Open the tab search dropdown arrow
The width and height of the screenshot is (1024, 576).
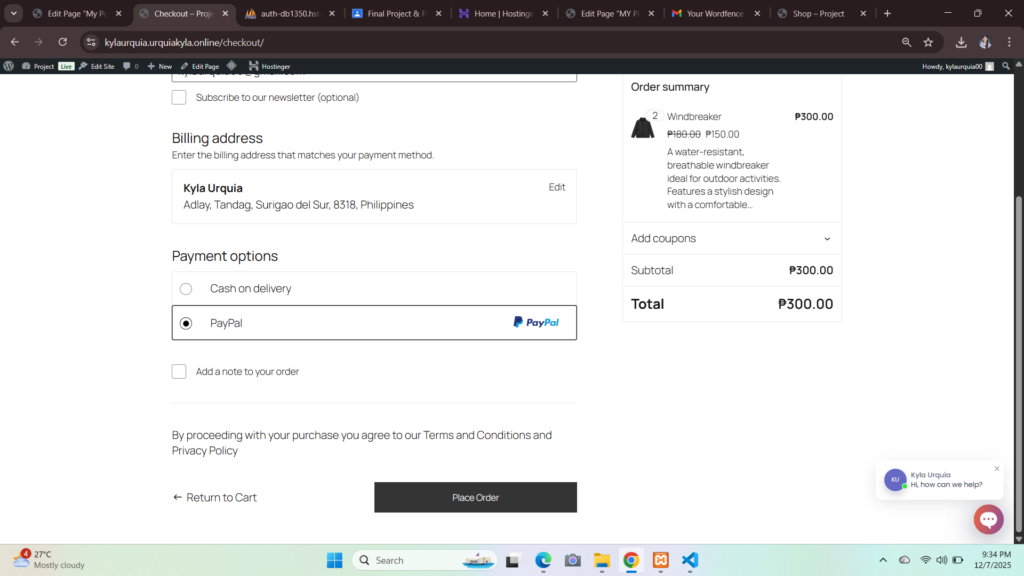(x=14, y=14)
